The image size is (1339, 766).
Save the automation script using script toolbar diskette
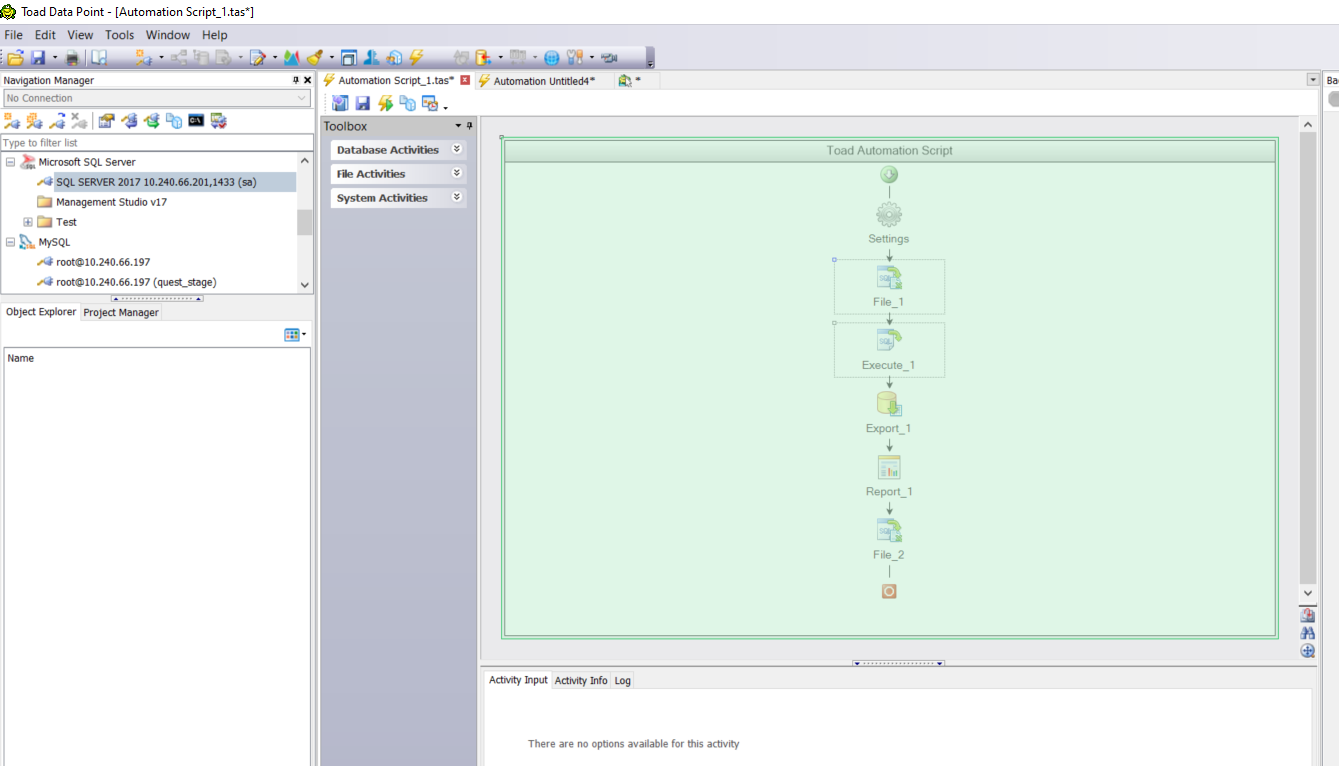click(363, 103)
